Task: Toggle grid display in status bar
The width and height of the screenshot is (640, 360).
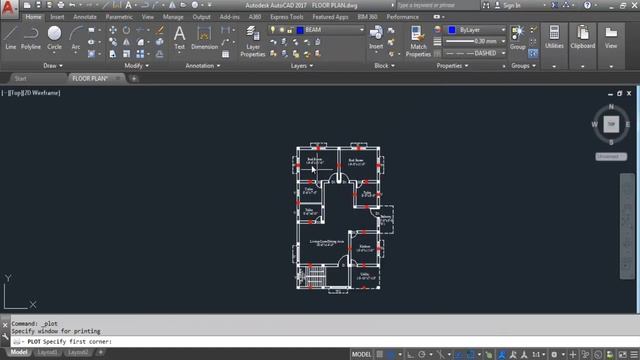Action: pos(380,354)
